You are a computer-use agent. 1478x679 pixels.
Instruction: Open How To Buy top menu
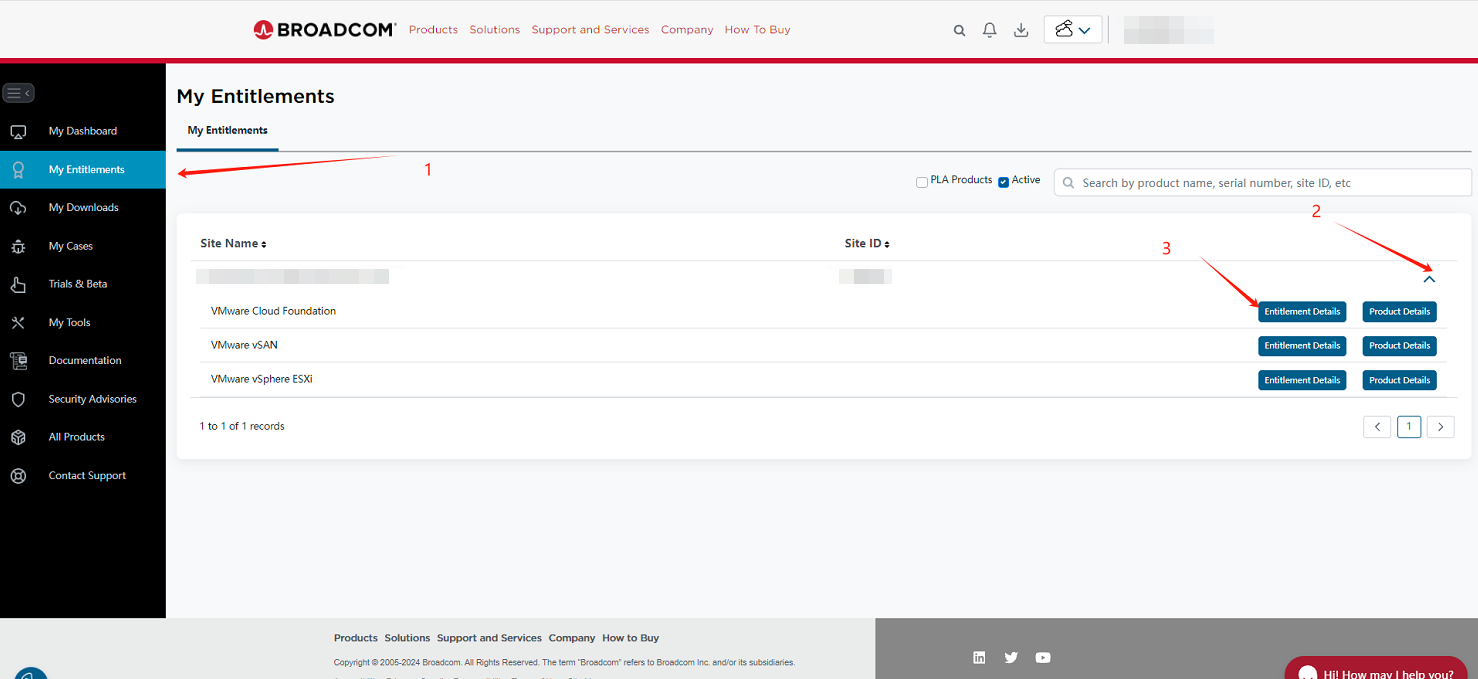click(757, 30)
